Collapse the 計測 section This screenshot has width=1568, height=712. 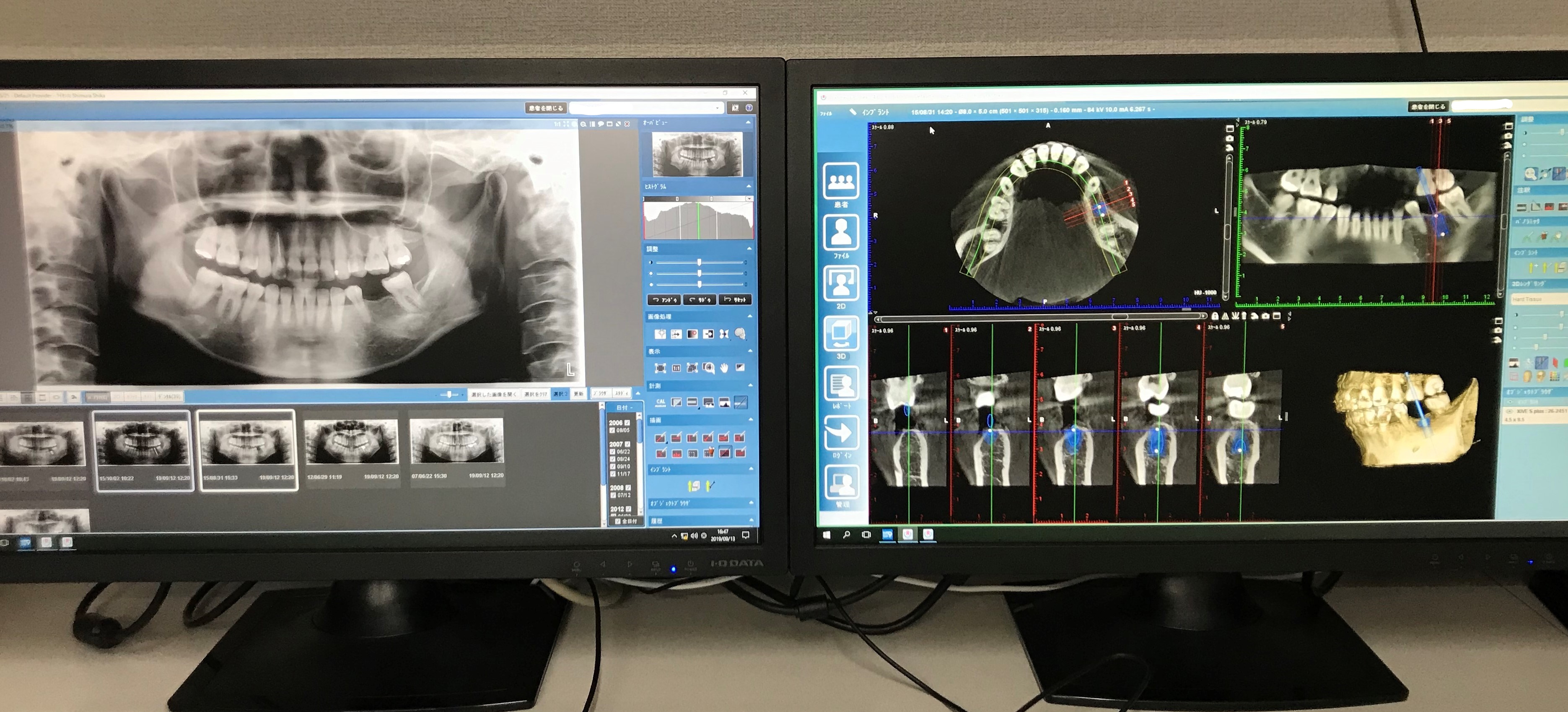tap(751, 385)
